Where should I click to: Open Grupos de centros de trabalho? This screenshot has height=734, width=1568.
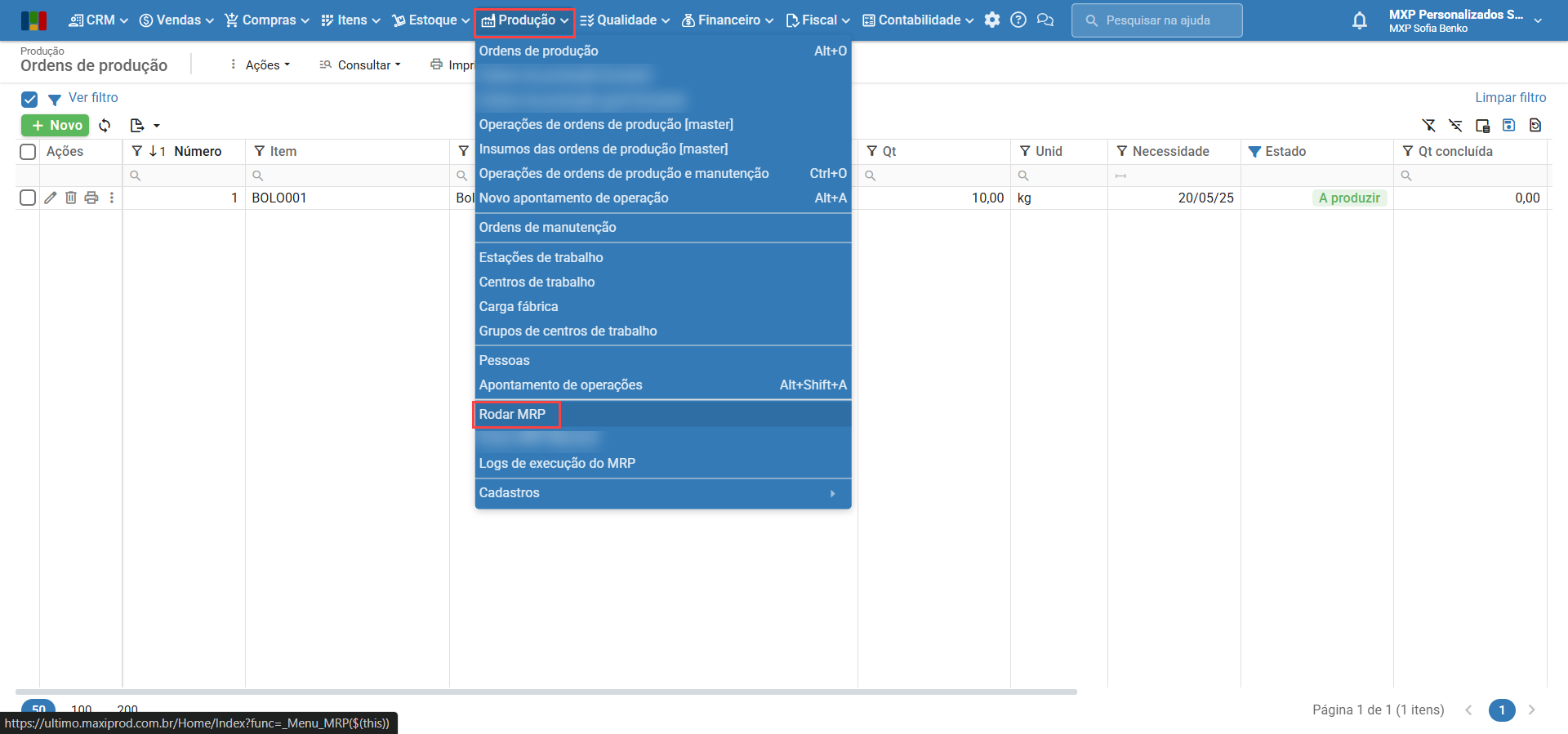(662, 331)
